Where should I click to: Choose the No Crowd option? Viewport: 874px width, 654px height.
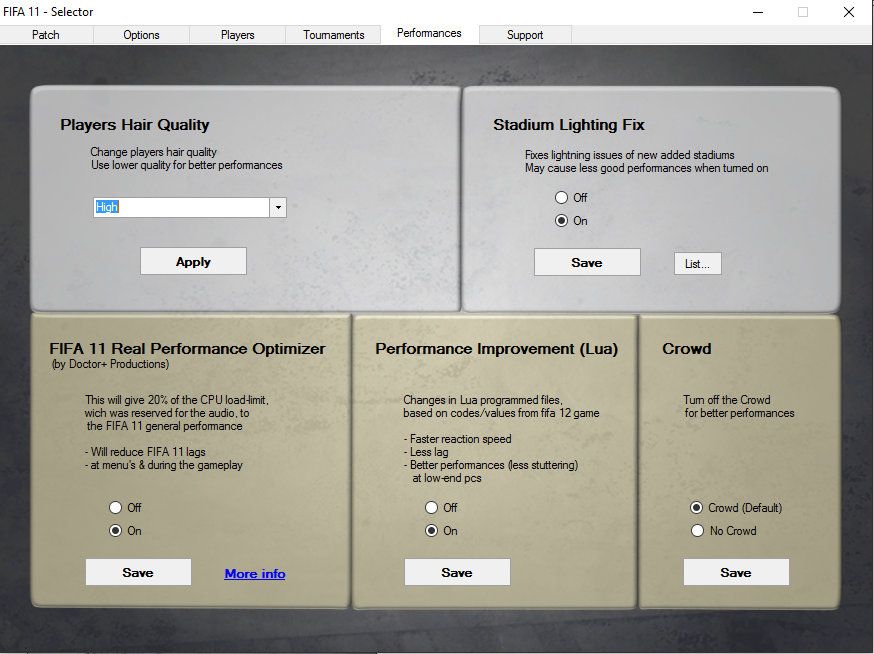pyautogui.click(x=698, y=531)
